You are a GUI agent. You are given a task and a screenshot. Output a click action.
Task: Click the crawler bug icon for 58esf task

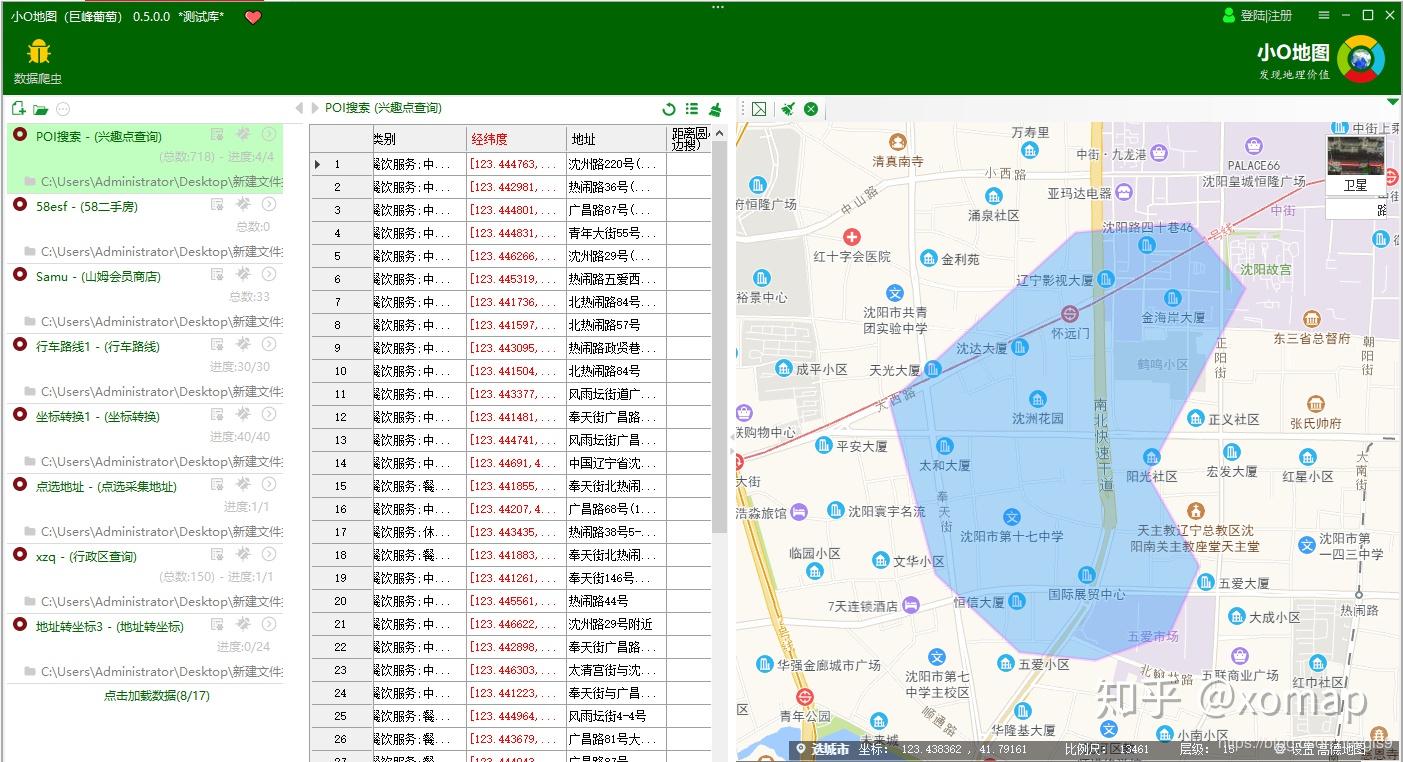[243, 204]
